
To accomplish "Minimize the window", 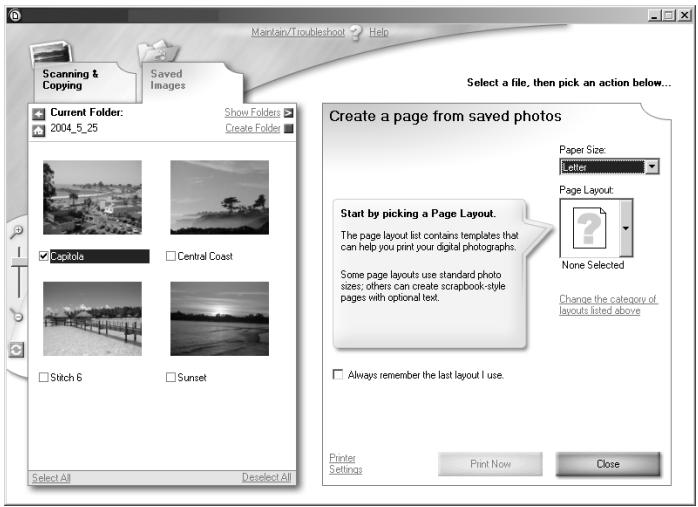I will click(654, 16).
